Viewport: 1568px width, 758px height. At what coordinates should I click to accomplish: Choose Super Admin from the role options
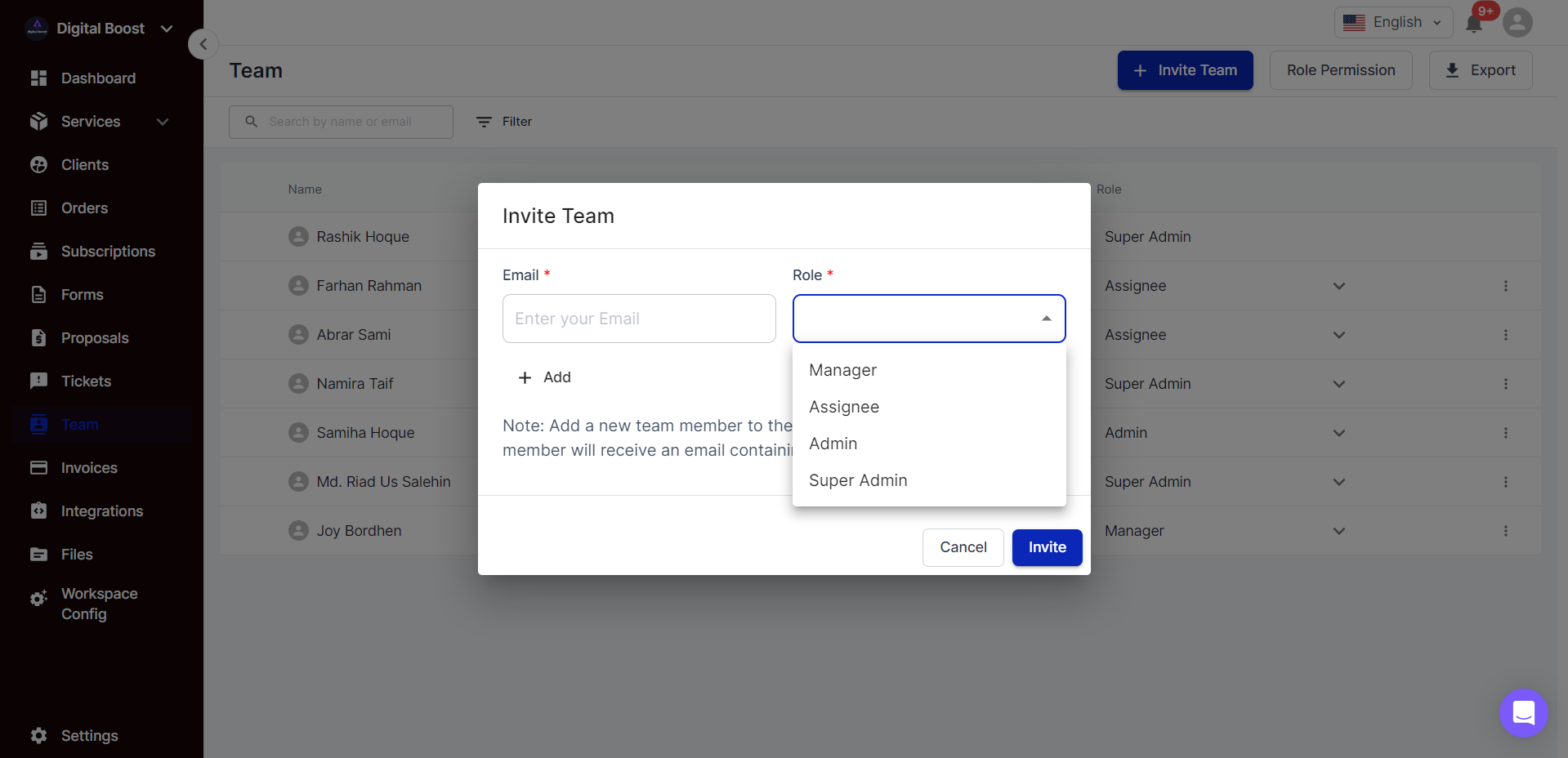click(857, 480)
